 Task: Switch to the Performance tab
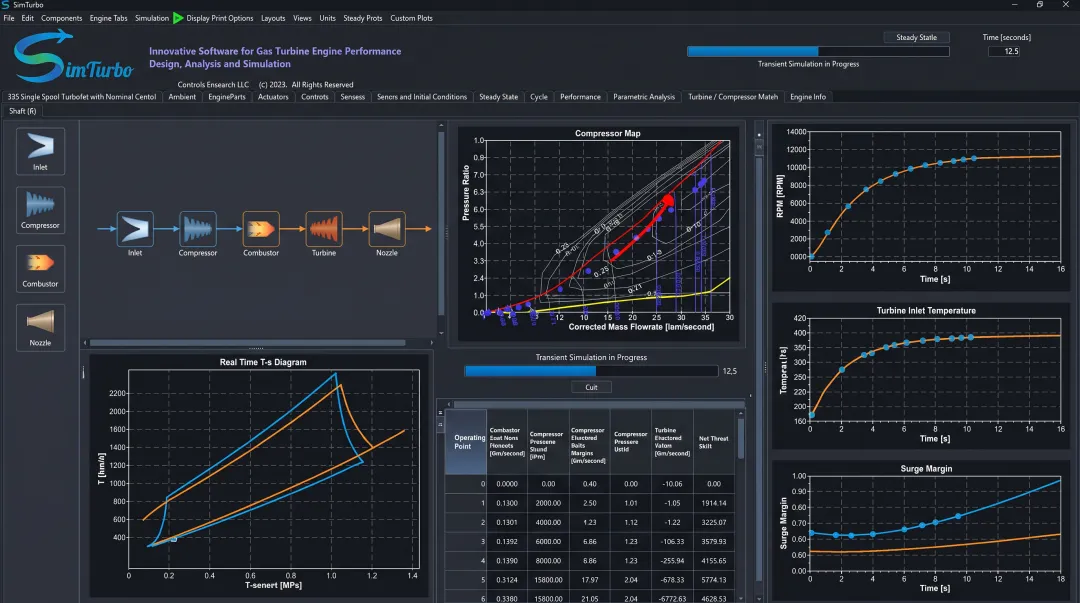click(580, 97)
